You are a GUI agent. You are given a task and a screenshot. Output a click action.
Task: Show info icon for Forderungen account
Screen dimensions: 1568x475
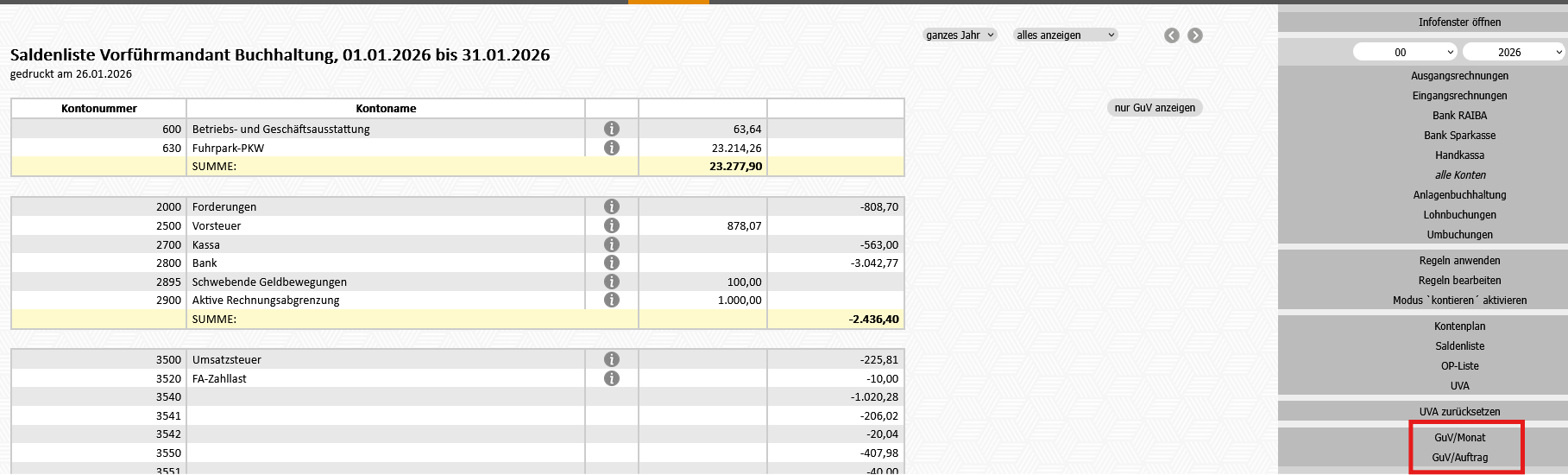click(x=612, y=206)
